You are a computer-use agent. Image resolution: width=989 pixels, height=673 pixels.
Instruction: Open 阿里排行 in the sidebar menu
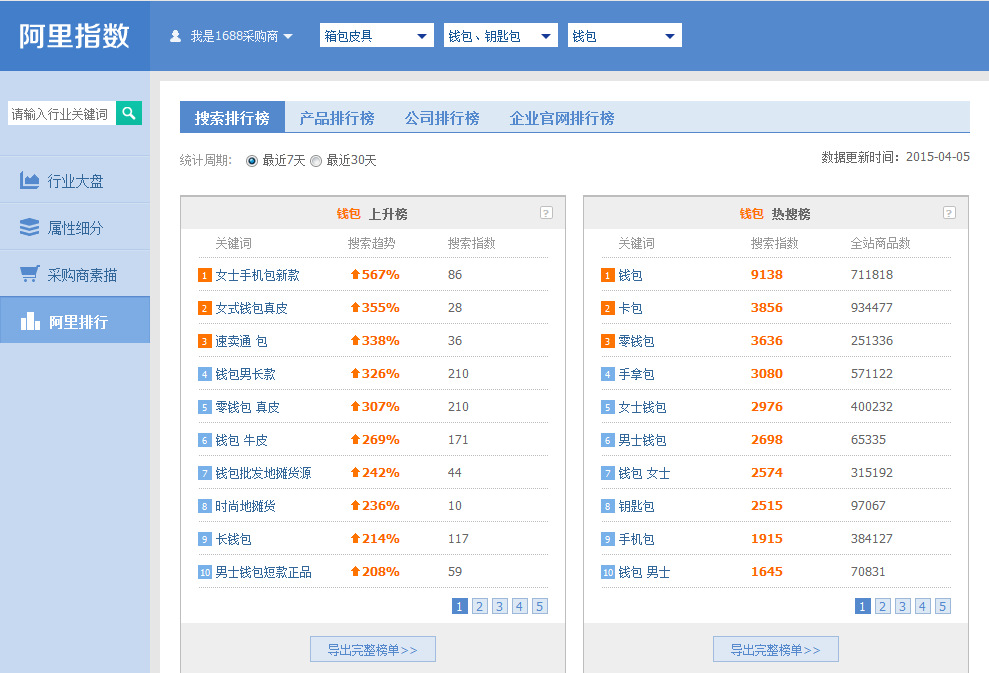click(x=75, y=320)
